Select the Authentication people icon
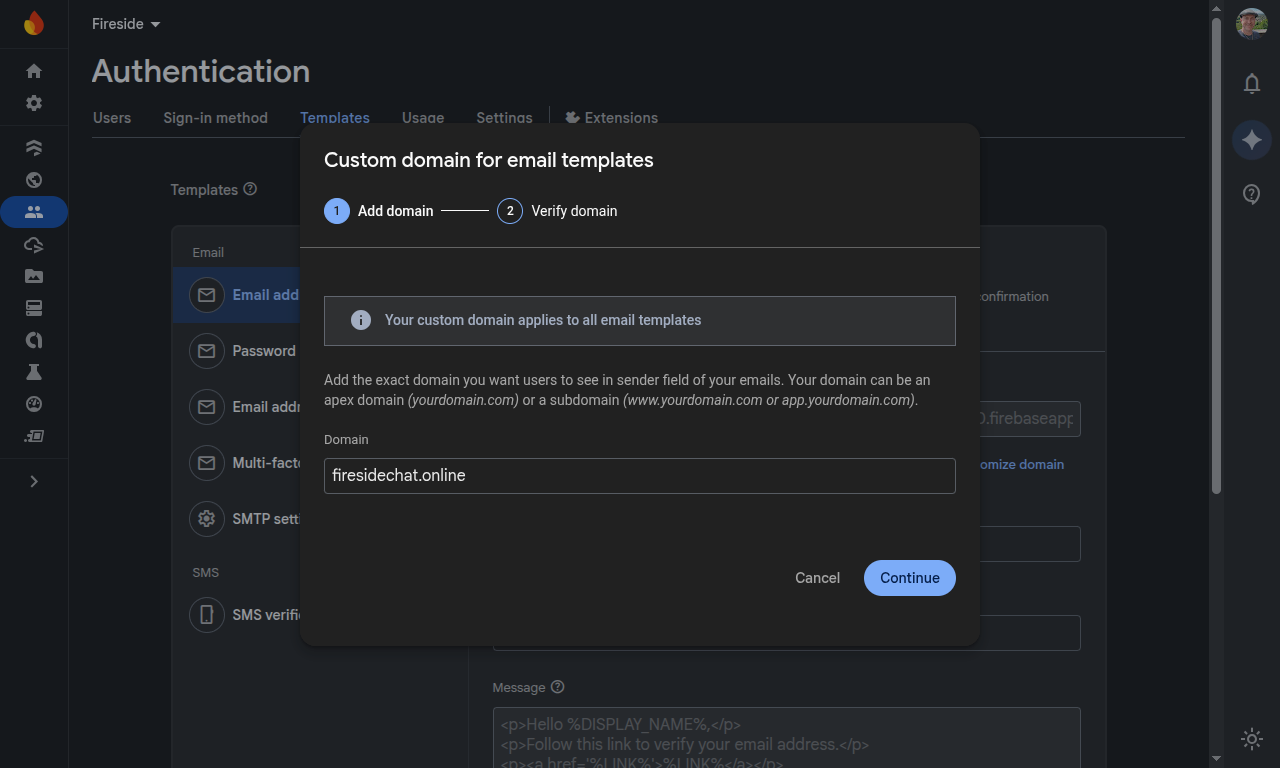 point(33,212)
